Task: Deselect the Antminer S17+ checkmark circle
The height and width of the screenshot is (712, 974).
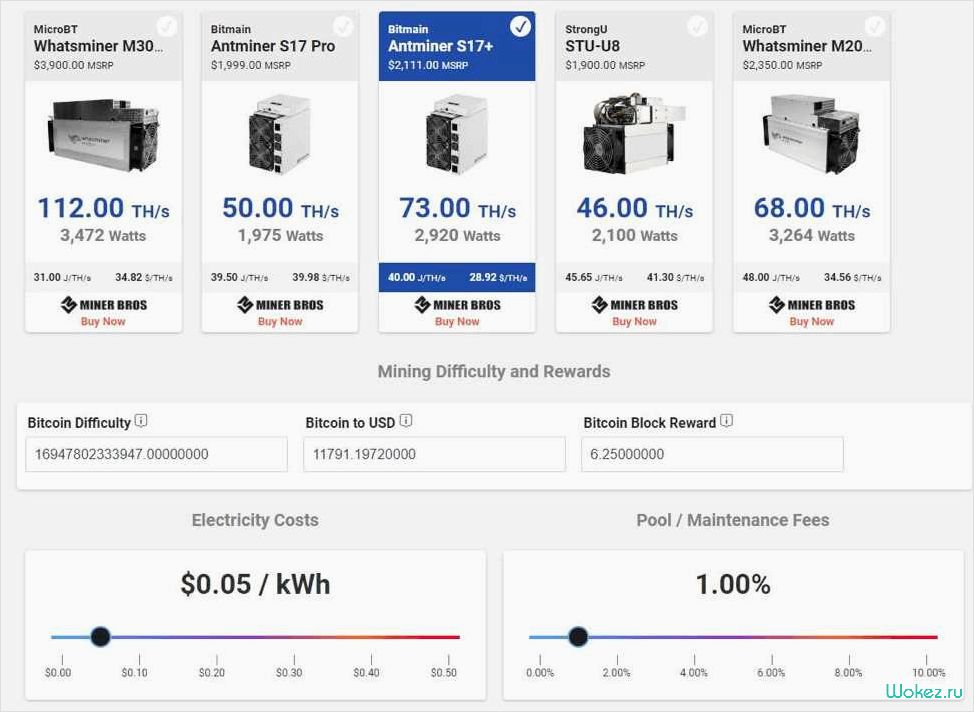Action: click(x=521, y=26)
